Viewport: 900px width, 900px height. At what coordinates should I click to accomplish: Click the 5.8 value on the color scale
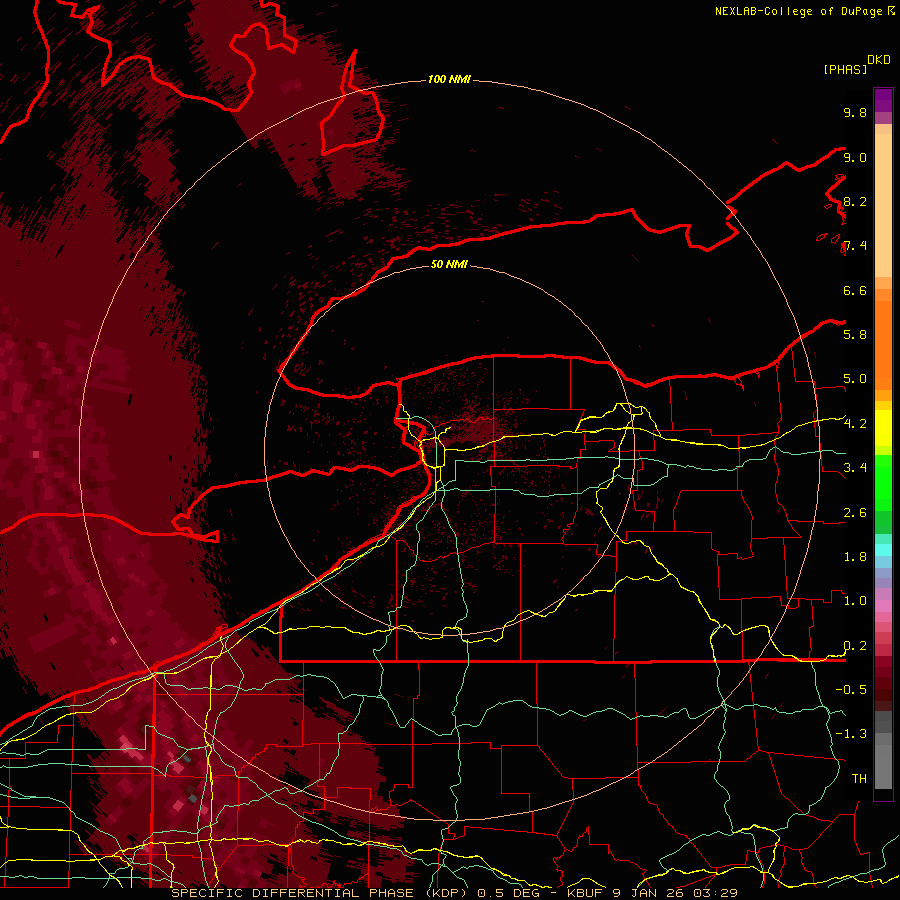pyautogui.click(x=855, y=334)
